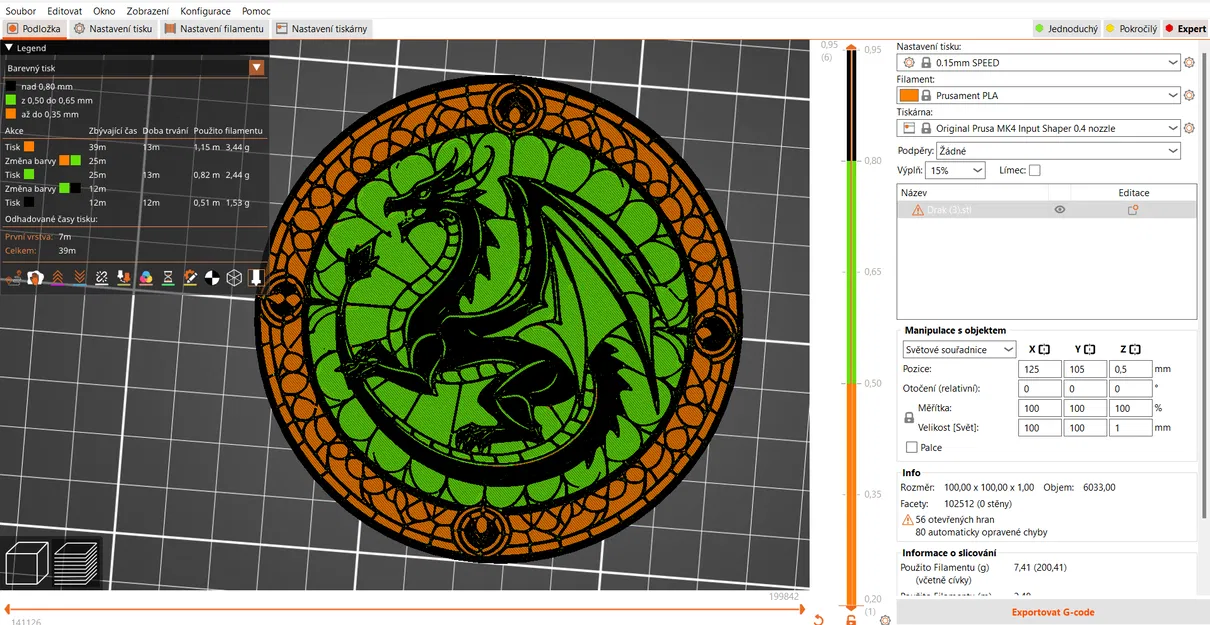Toggle center of gravity black-white circle icon
Screen dimensions: 1210x625
[x=212, y=277]
